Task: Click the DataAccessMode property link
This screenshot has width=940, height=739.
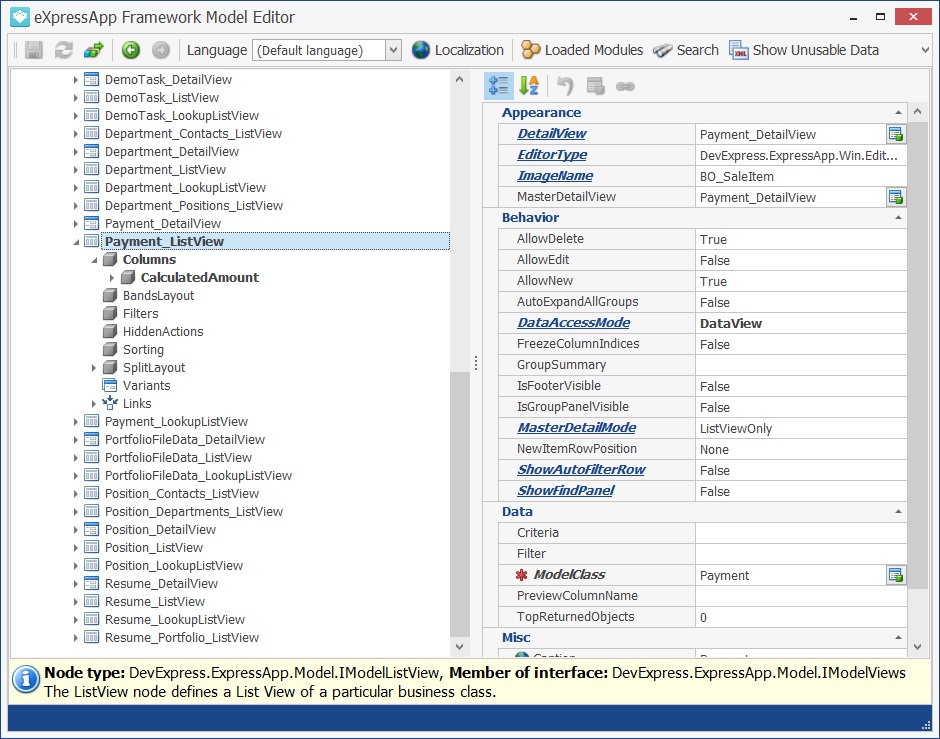Action: point(574,322)
